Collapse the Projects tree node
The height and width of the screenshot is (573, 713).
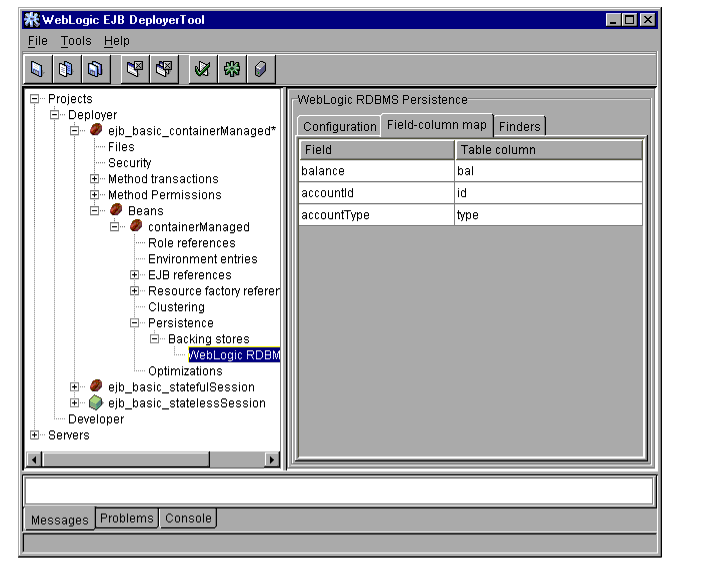tap(35, 99)
